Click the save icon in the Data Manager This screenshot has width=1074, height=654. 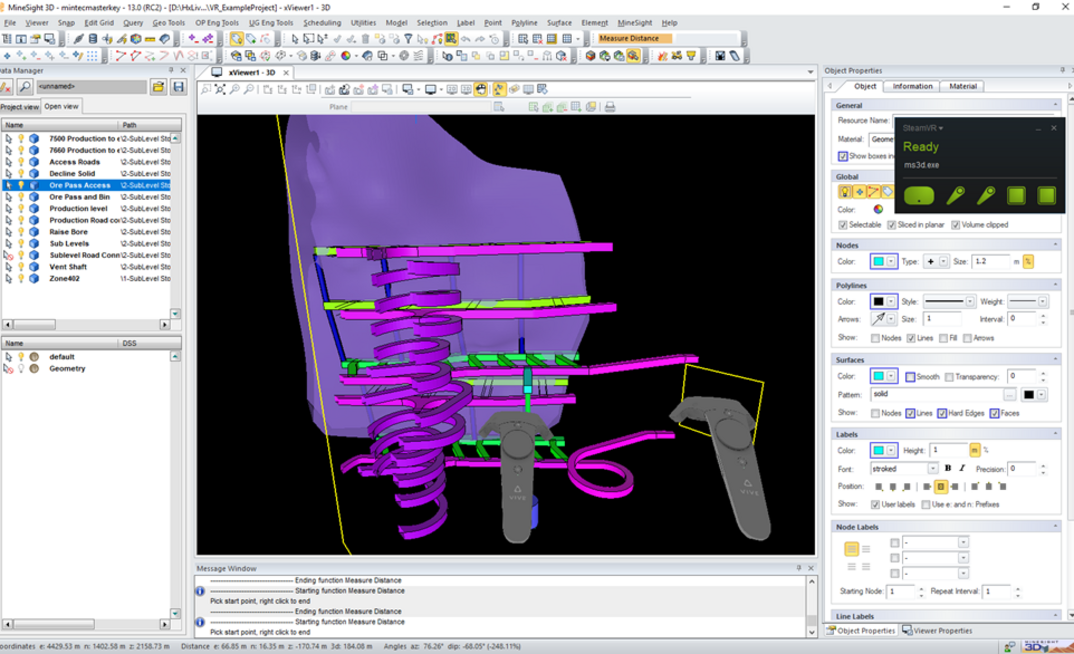click(178, 86)
